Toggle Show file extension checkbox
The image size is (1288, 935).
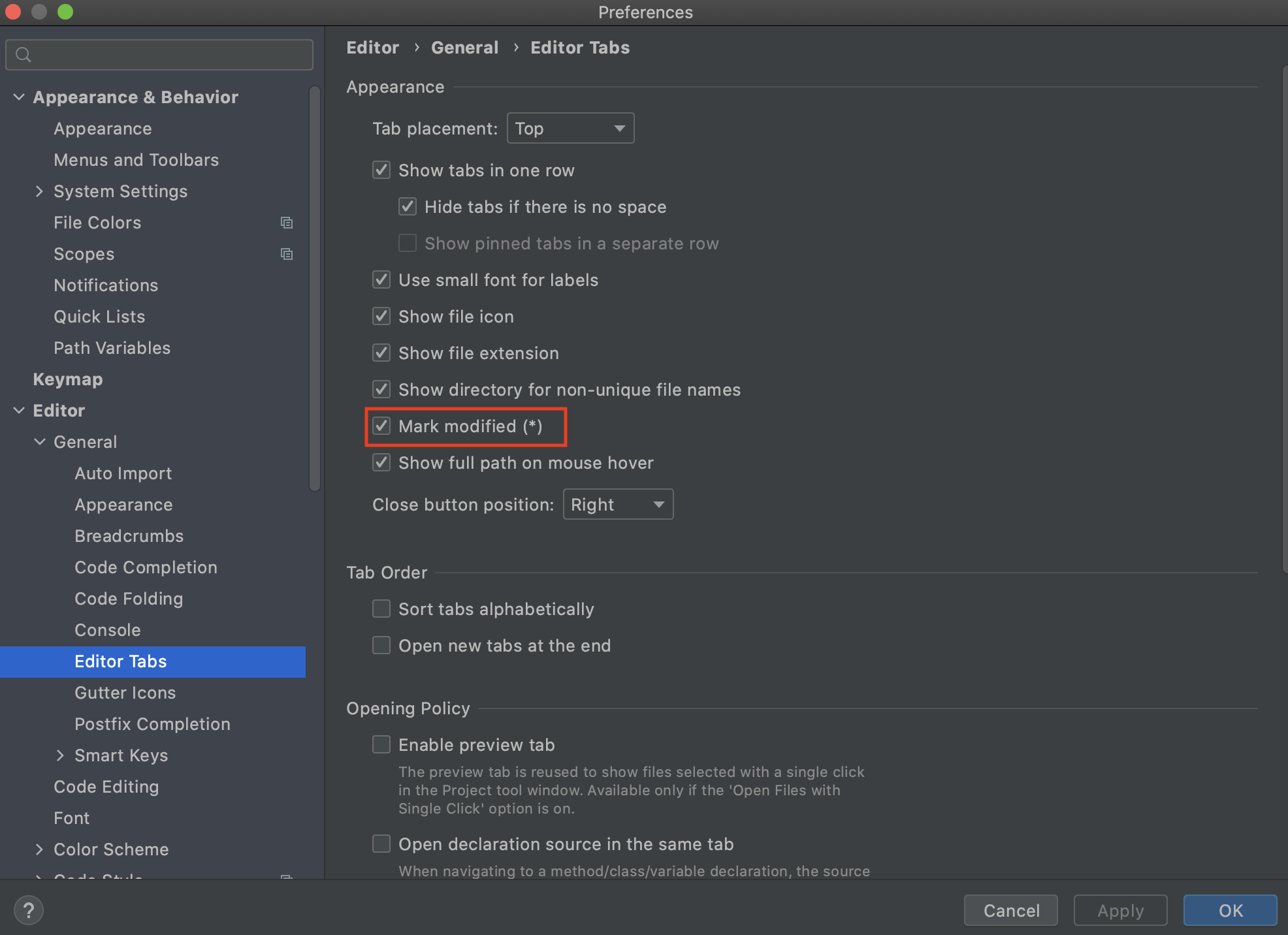pyautogui.click(x=381, y=353)
